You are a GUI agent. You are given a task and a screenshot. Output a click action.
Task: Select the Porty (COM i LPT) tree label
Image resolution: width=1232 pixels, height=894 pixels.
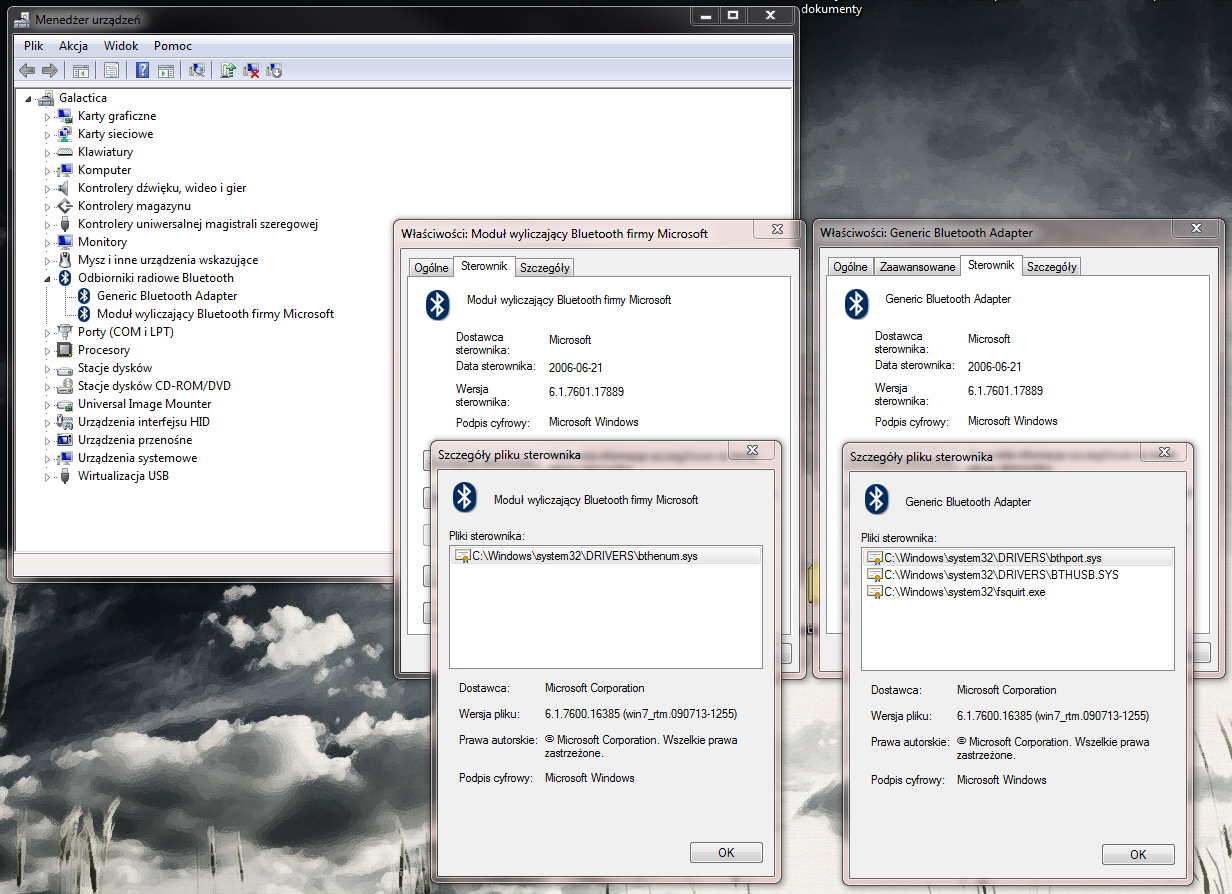(126, 332)
